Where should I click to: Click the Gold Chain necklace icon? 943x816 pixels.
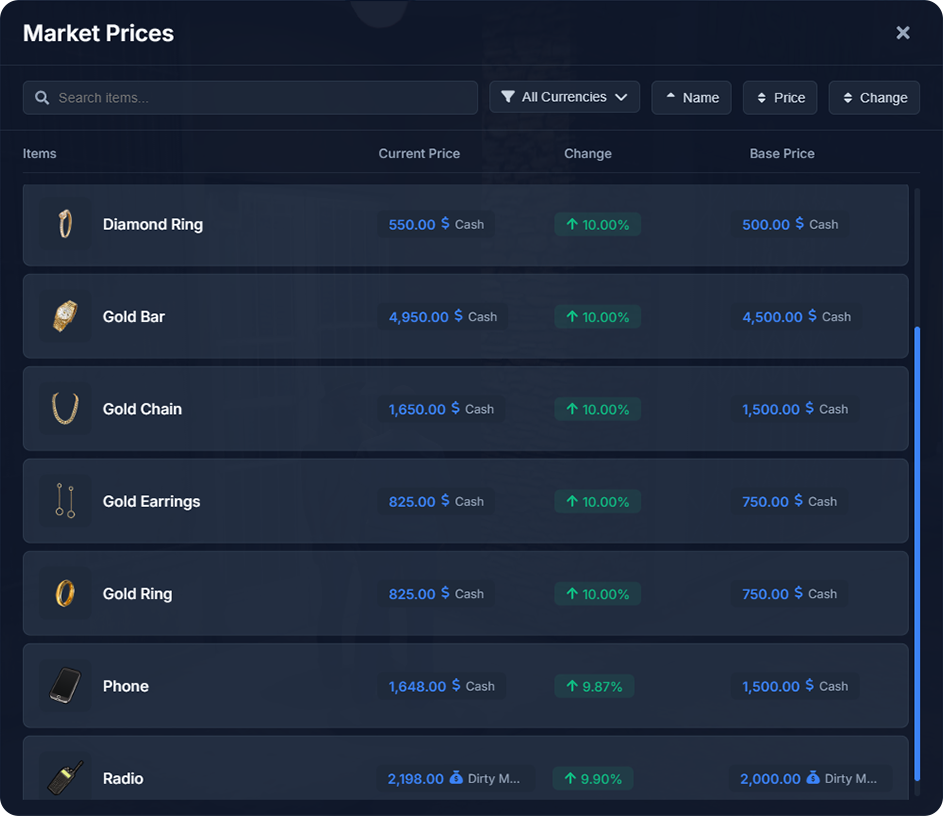tap(65, 408)
